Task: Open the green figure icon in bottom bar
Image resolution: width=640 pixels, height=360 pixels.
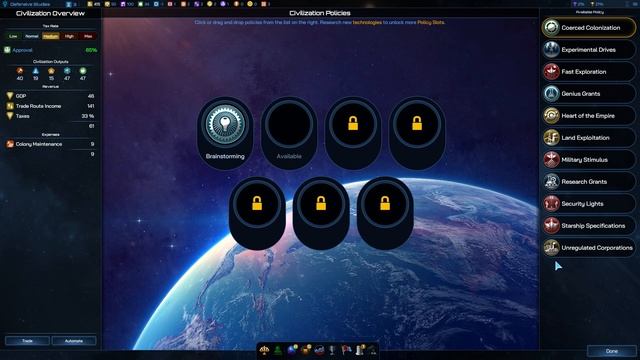Action: point(278,350)
